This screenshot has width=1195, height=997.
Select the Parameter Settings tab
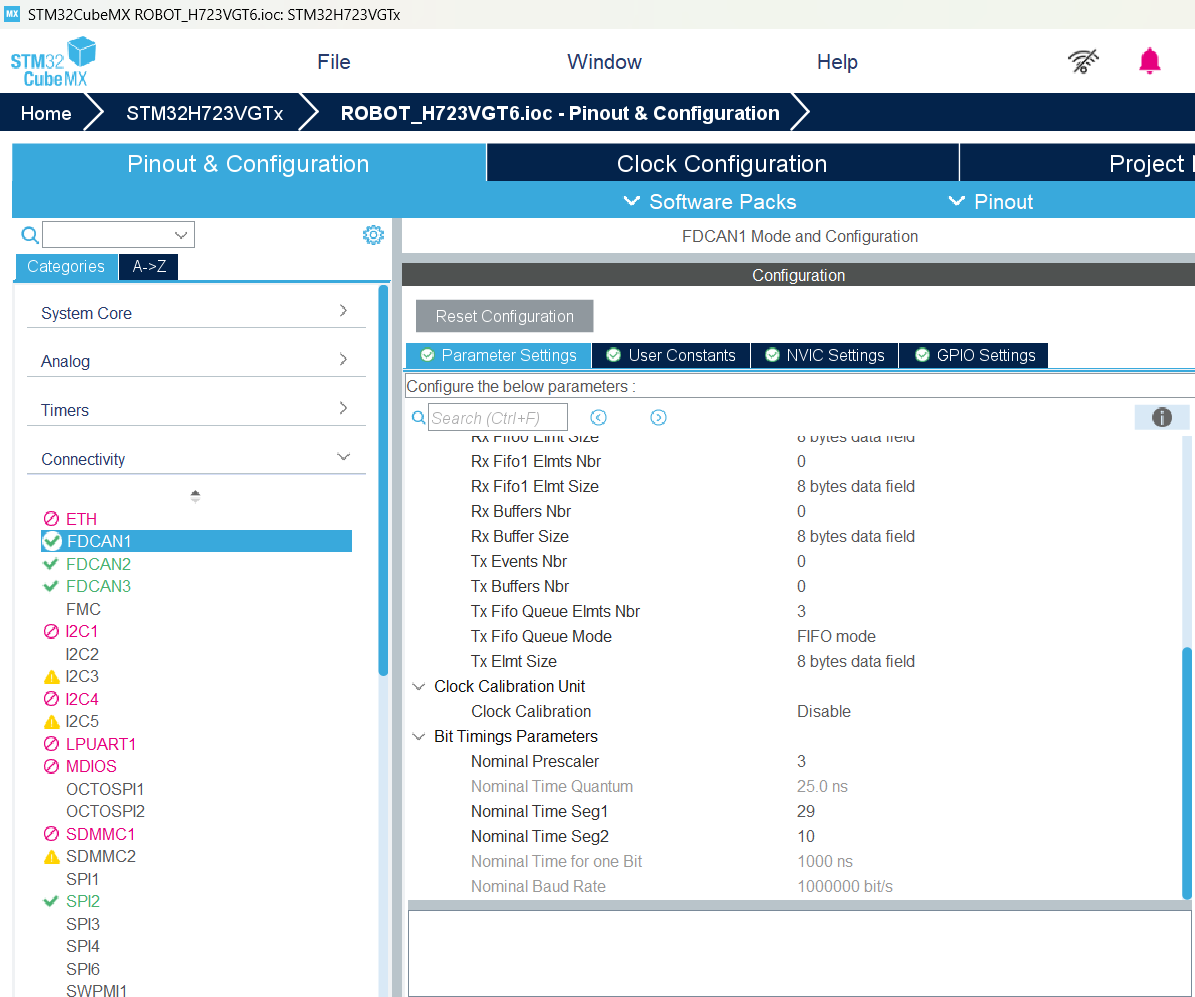point(498,355)
